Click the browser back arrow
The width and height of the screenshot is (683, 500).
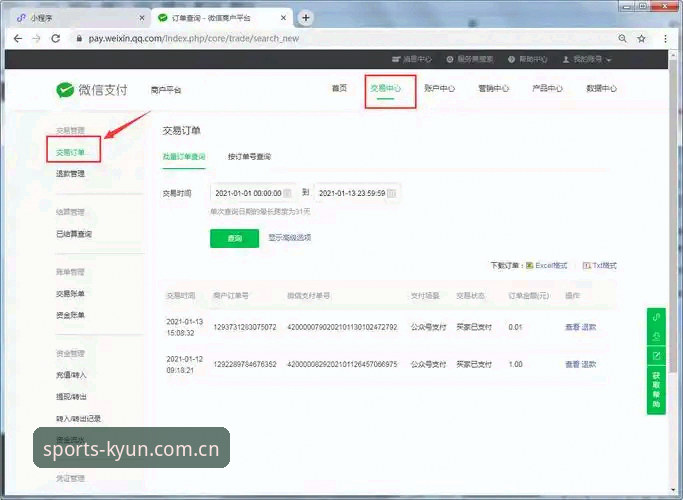click(x=18, y=38)
